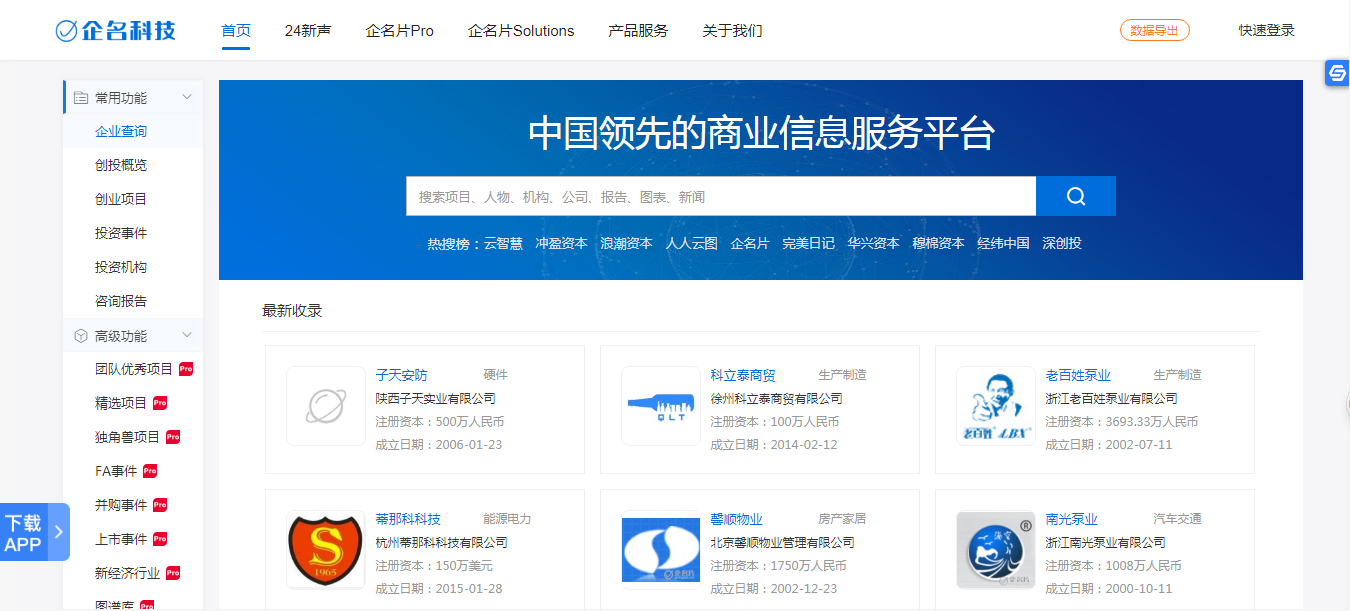The height and width of the screenshot is (611, 1350).
Task: Open 子天安防 company logo thumbnail
Action: (326, 406)
